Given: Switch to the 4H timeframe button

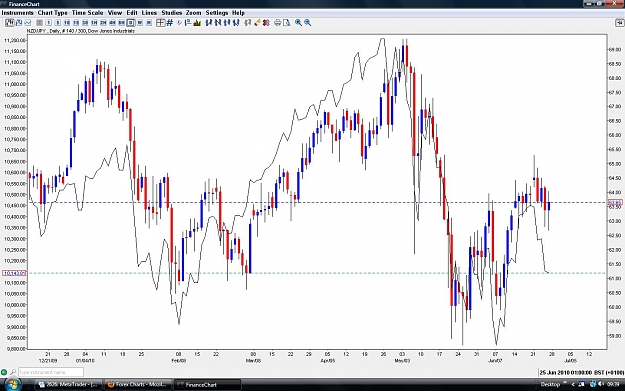Looking at the screenshot, I should tap(112, 23).
